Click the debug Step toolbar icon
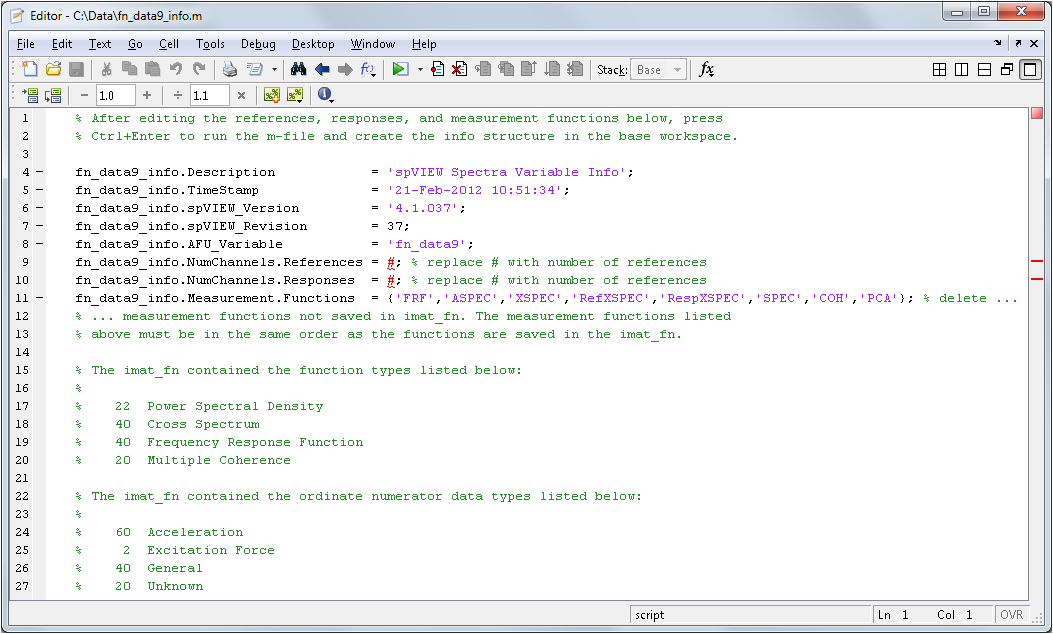Screen dimensions: 1053x634 483,69
